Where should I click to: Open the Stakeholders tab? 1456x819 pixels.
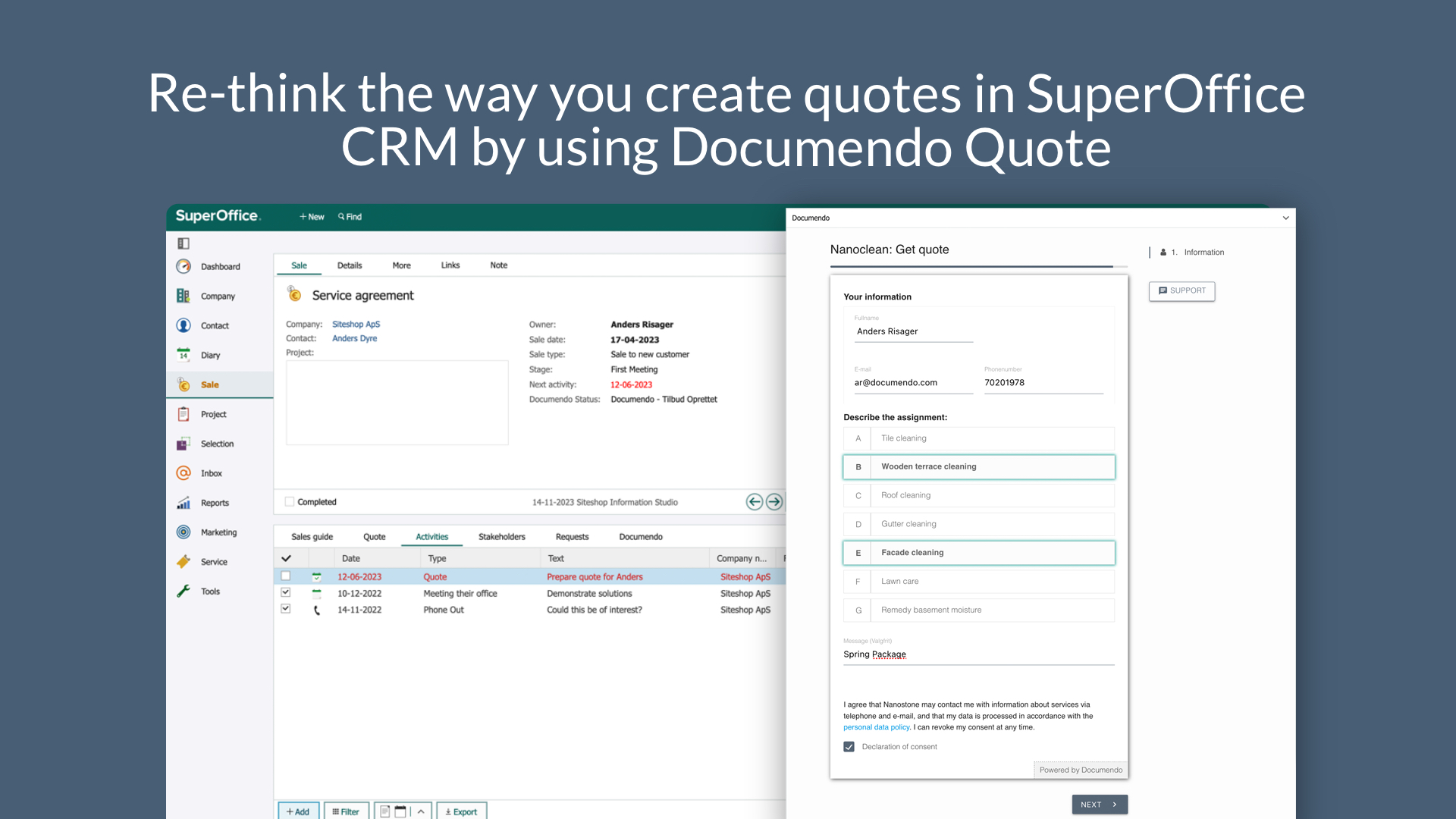click(501, 537)
